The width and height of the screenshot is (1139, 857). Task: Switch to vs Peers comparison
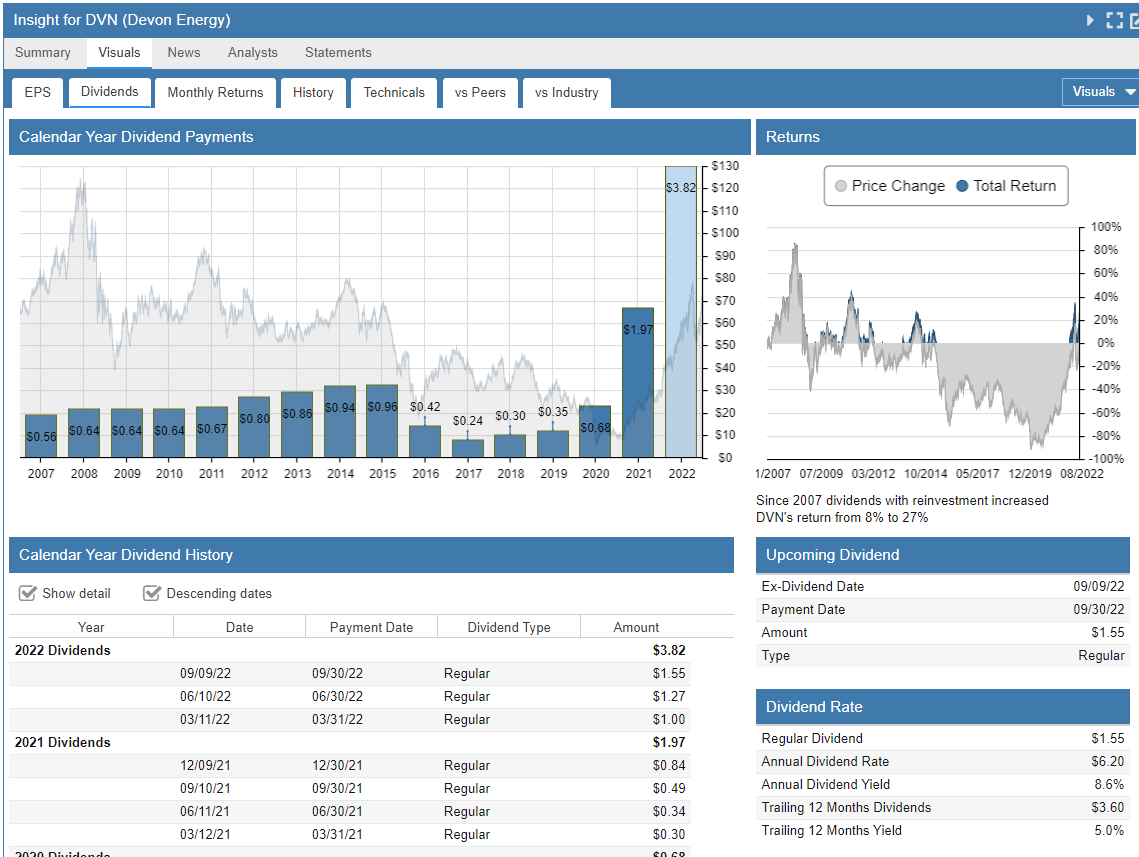click(480, 92)
